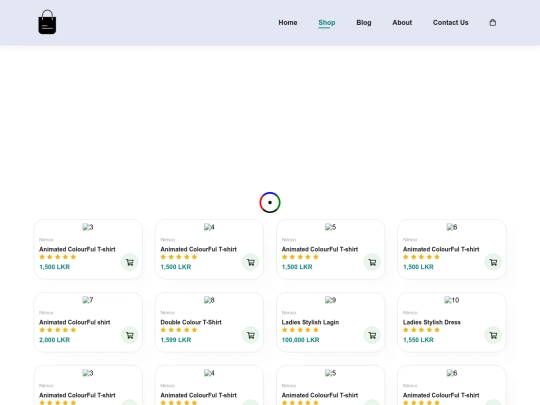This screenshot has height=405, width=540.
Task: Add top-row image 3 T-shirt priced 1,500 LKR to cart
Action: 129,262
